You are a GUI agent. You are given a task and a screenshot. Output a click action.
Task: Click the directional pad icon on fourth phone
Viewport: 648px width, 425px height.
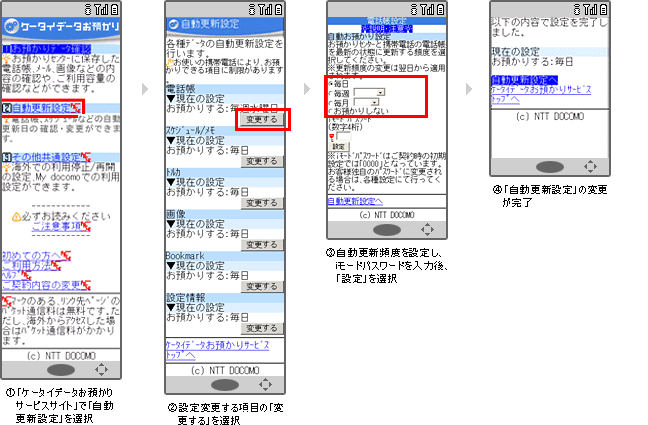pos(590,167)
